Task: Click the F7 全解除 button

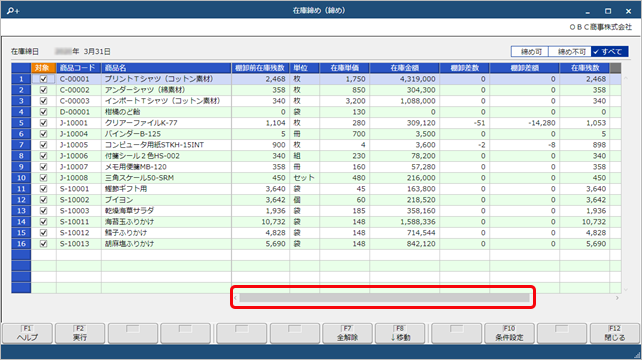Action: coord(347,333)
